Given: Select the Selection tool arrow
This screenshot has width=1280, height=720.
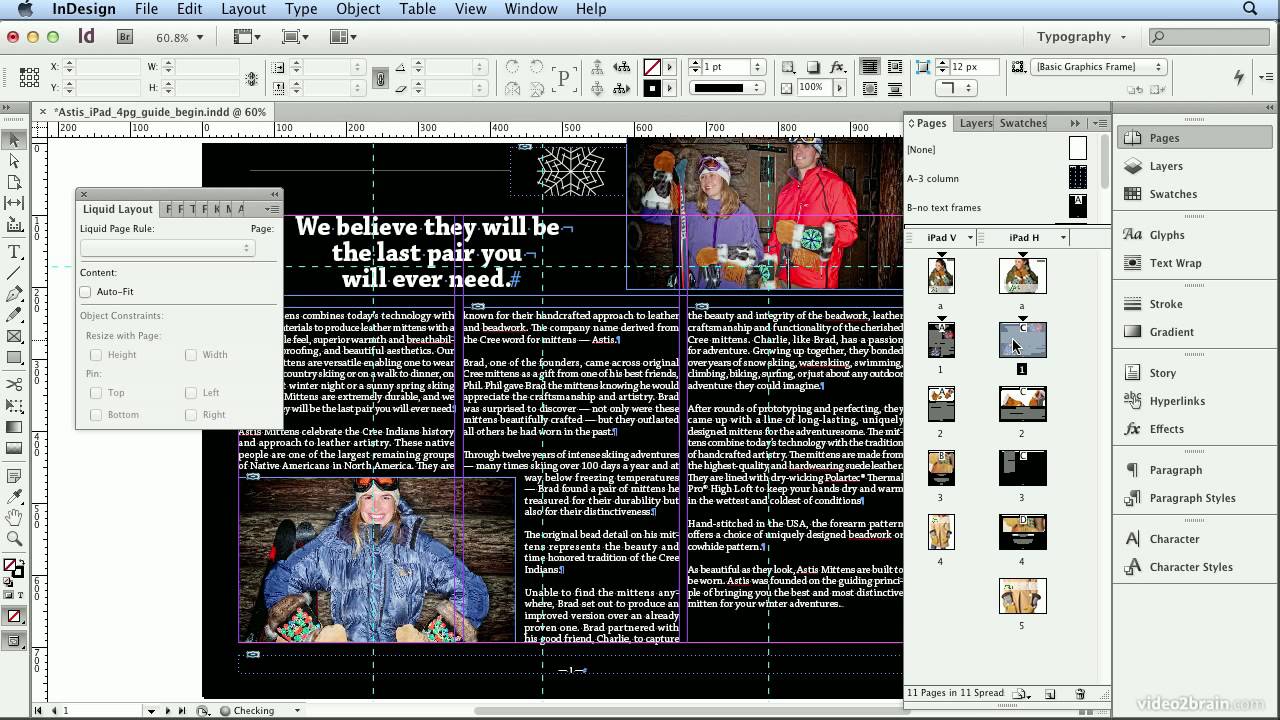Looking at the screenshot, I should pyautogui.click(x=14, y=140).
